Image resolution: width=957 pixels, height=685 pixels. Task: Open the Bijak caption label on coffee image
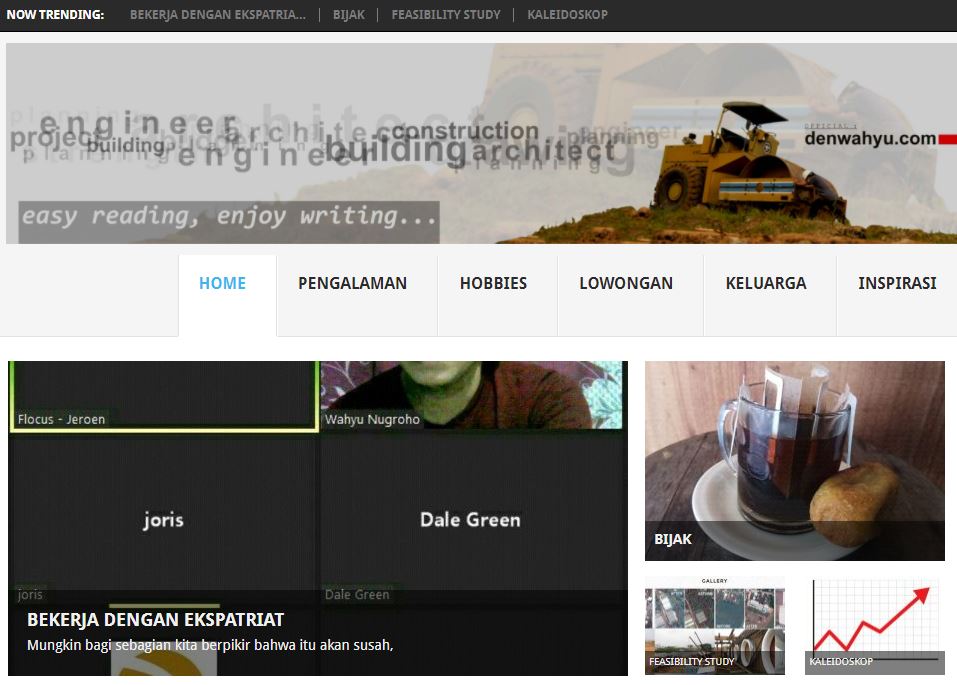(x=673, y=539)
